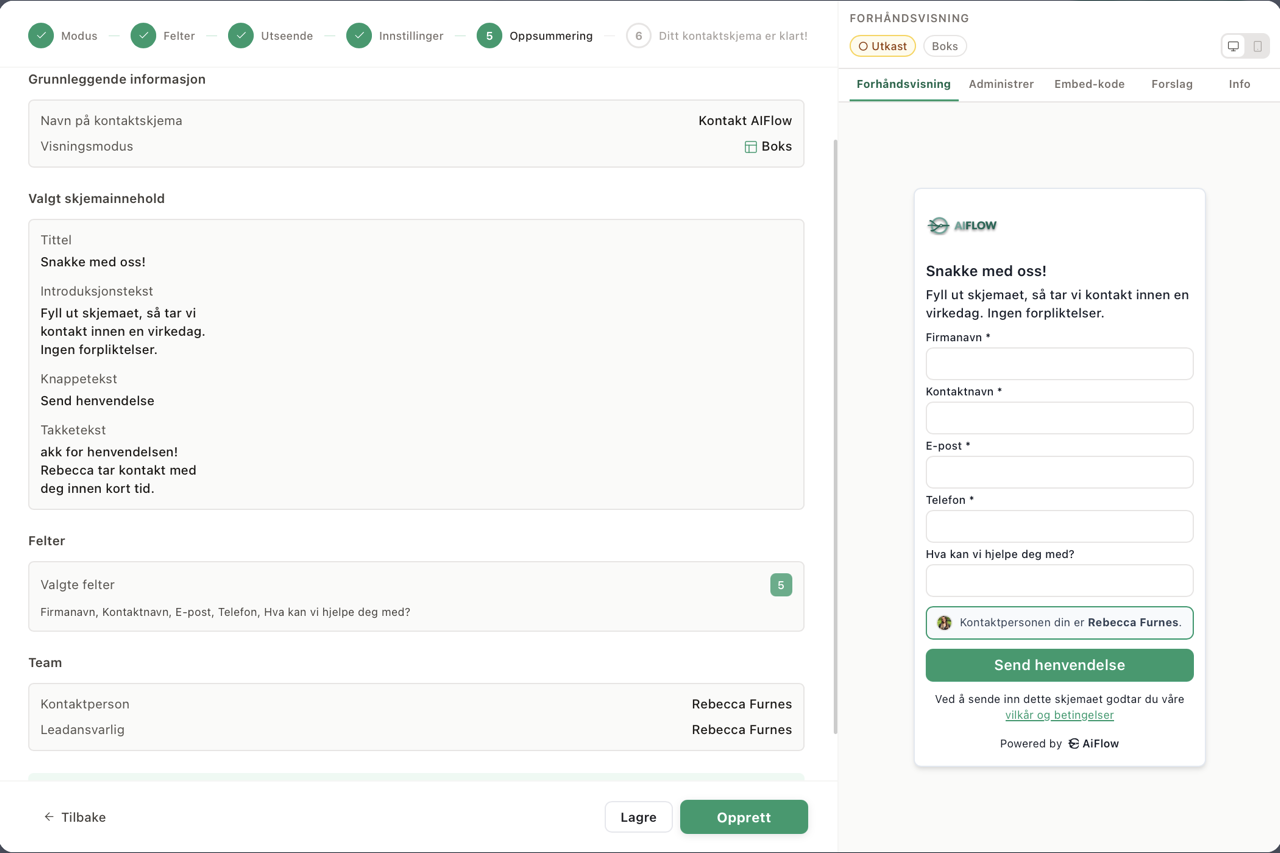
Task: Click the Modus step checkmark icon
Action: pos(41,36)
